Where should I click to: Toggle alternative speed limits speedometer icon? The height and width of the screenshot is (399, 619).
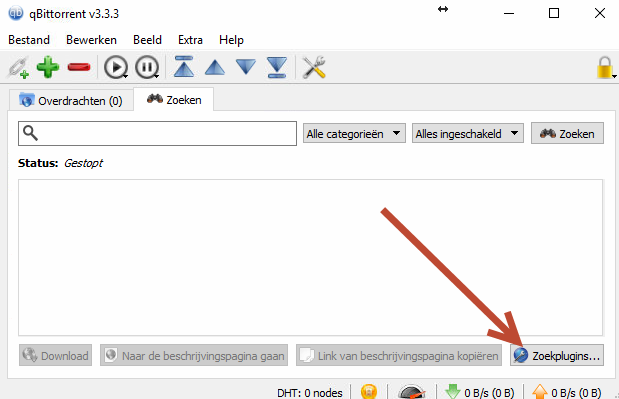coord(412,392)
